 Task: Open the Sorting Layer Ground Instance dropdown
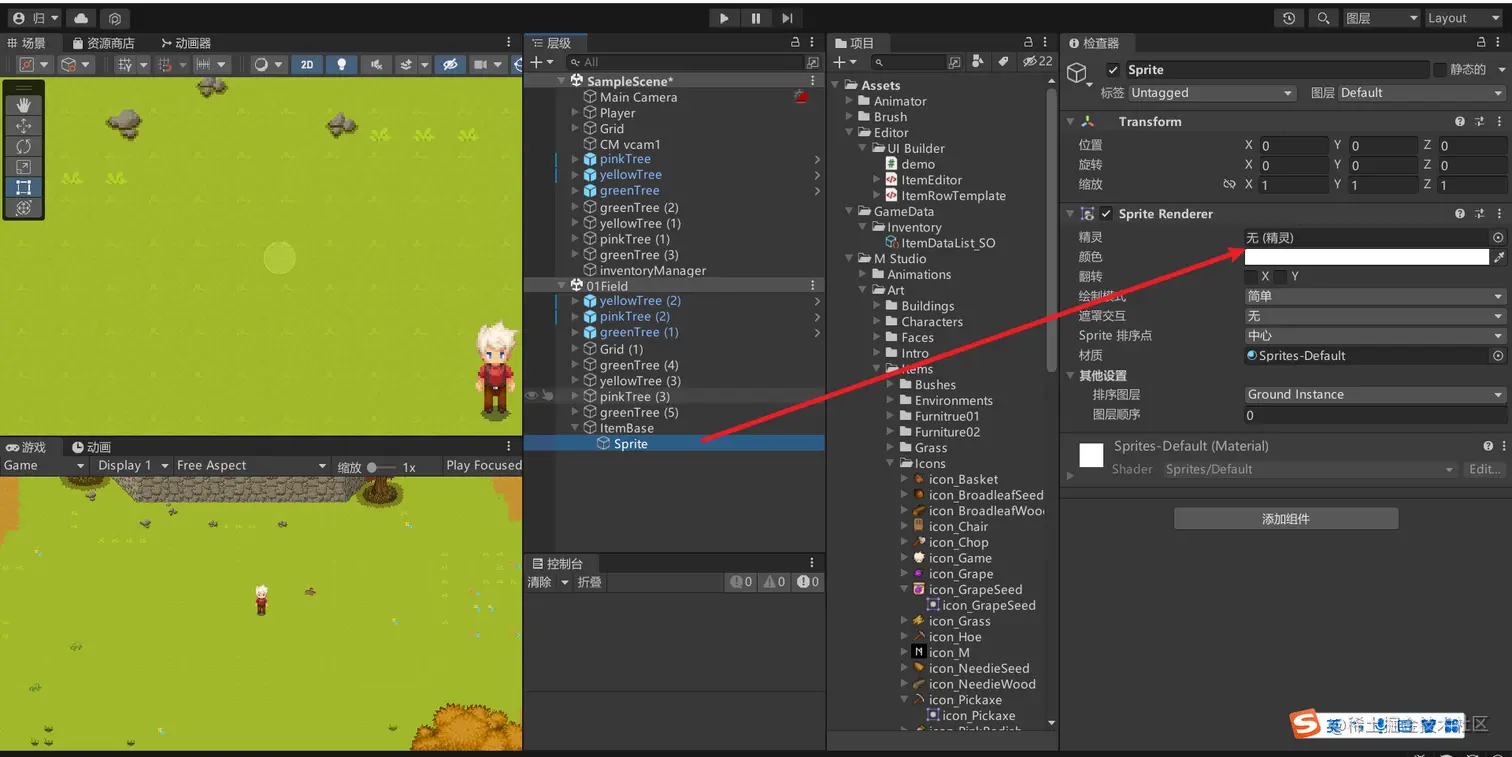pos(1375,395)
